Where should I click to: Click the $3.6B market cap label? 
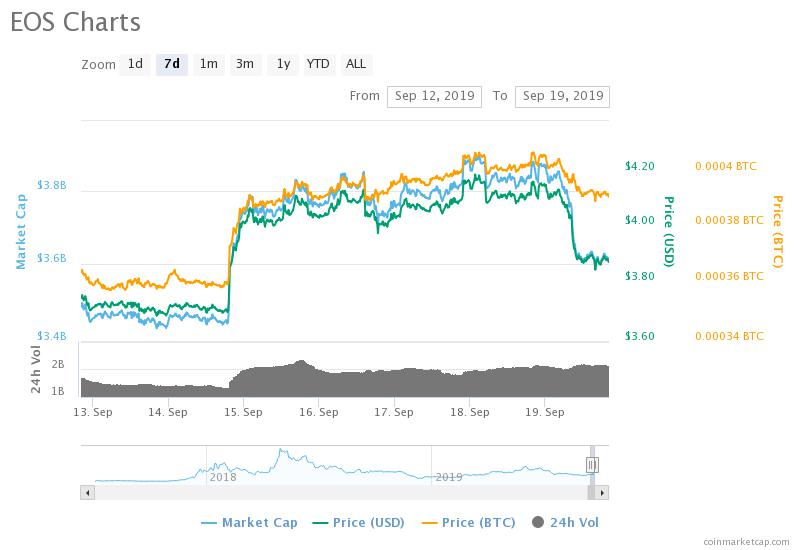52,258
